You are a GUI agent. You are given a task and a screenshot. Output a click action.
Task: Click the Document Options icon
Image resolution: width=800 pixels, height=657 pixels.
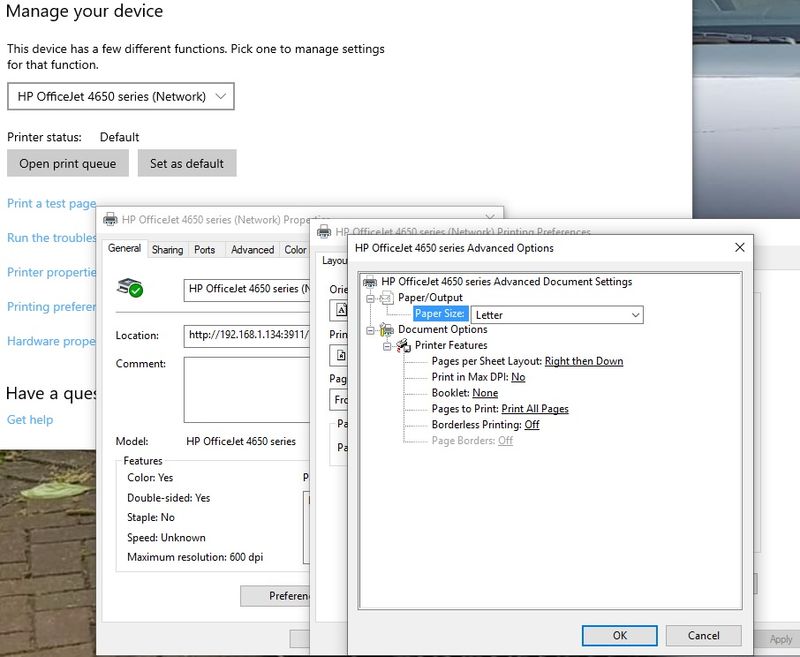coord(386,330)
